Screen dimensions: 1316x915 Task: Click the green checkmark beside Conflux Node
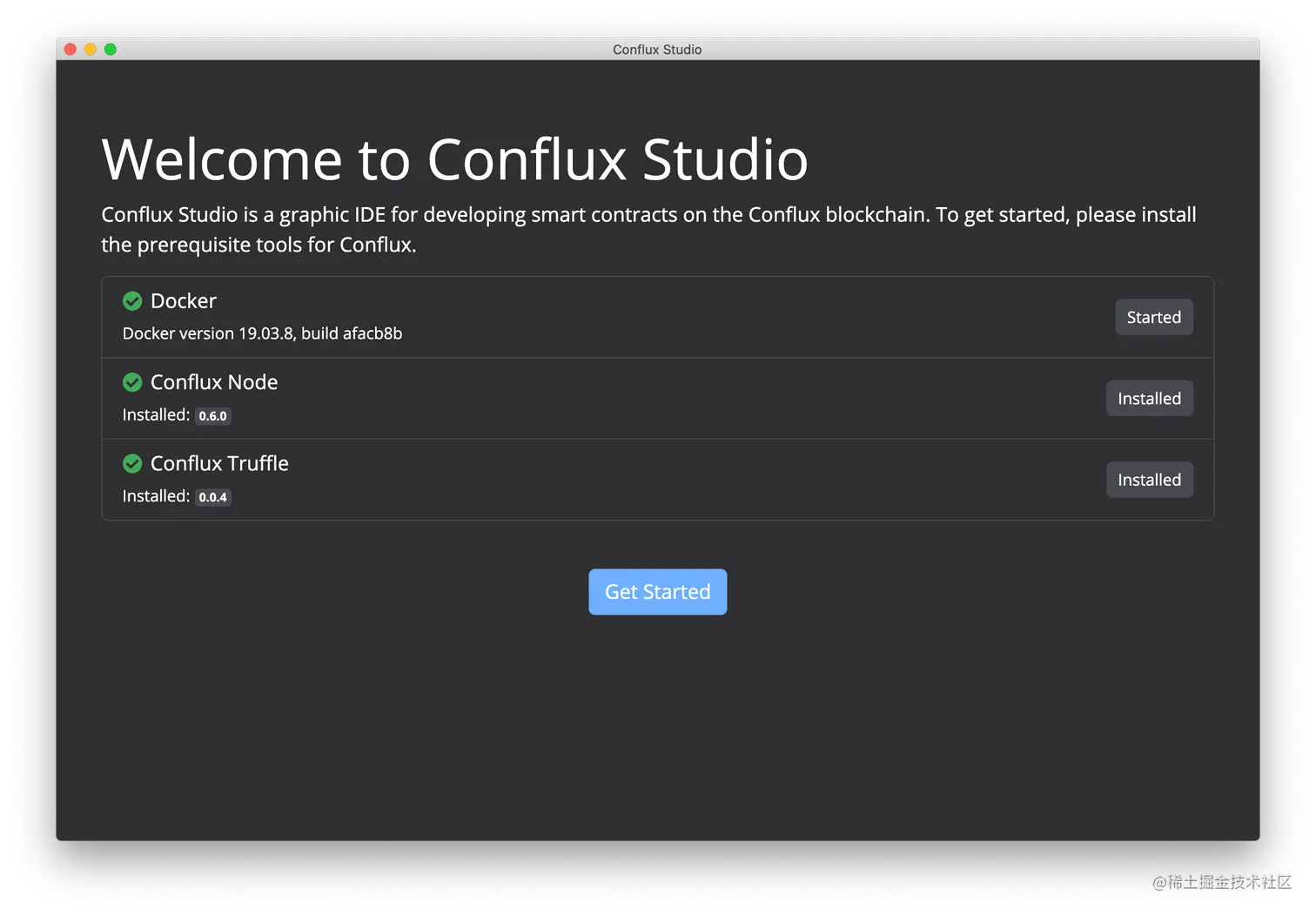pos(132,382)
